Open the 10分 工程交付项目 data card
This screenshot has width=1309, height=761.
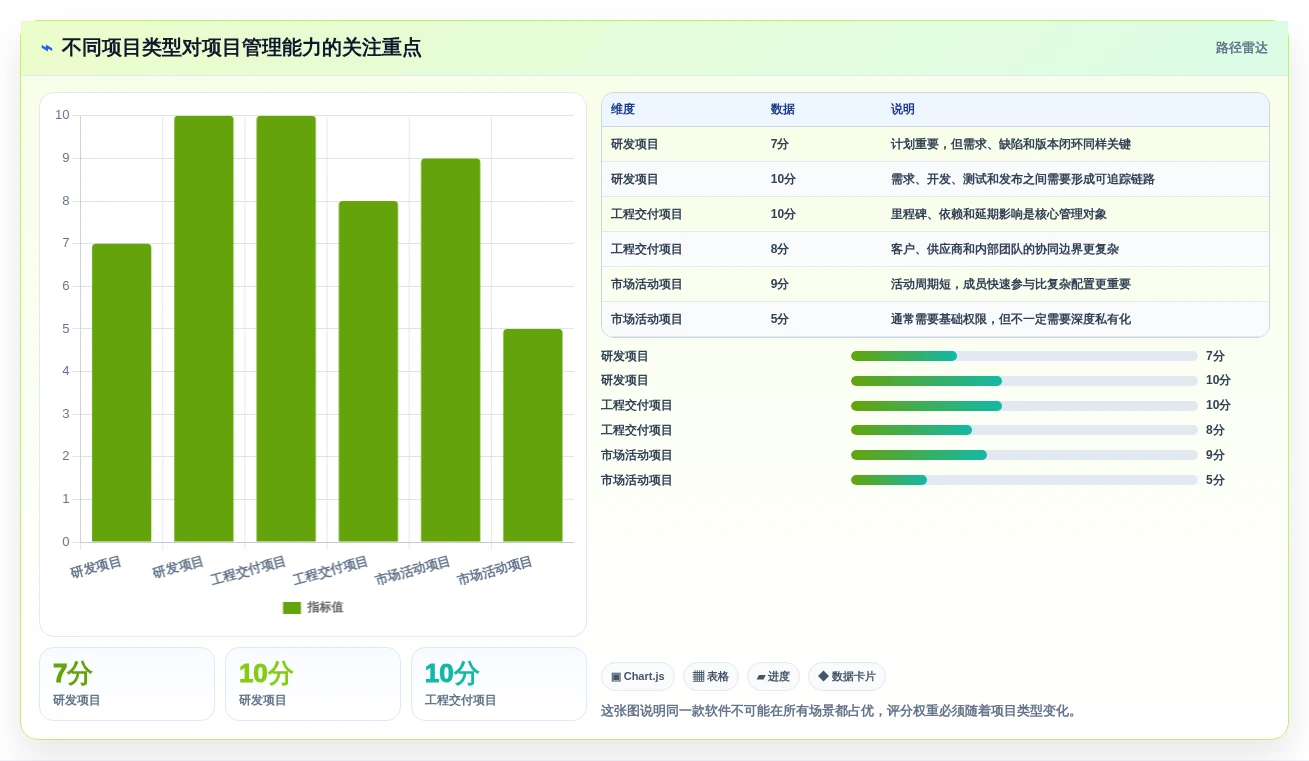click(499, 684)
